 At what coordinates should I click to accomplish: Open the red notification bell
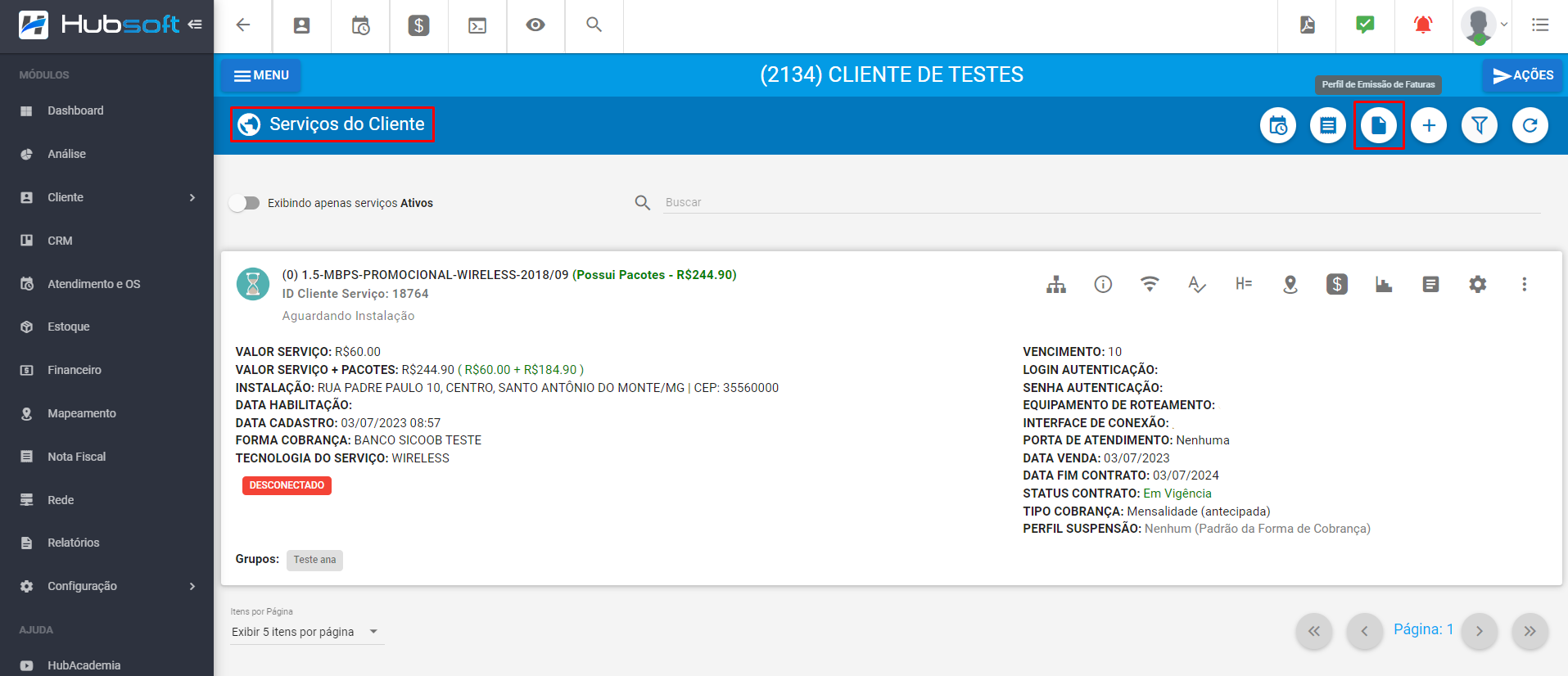pos(1423,25)
